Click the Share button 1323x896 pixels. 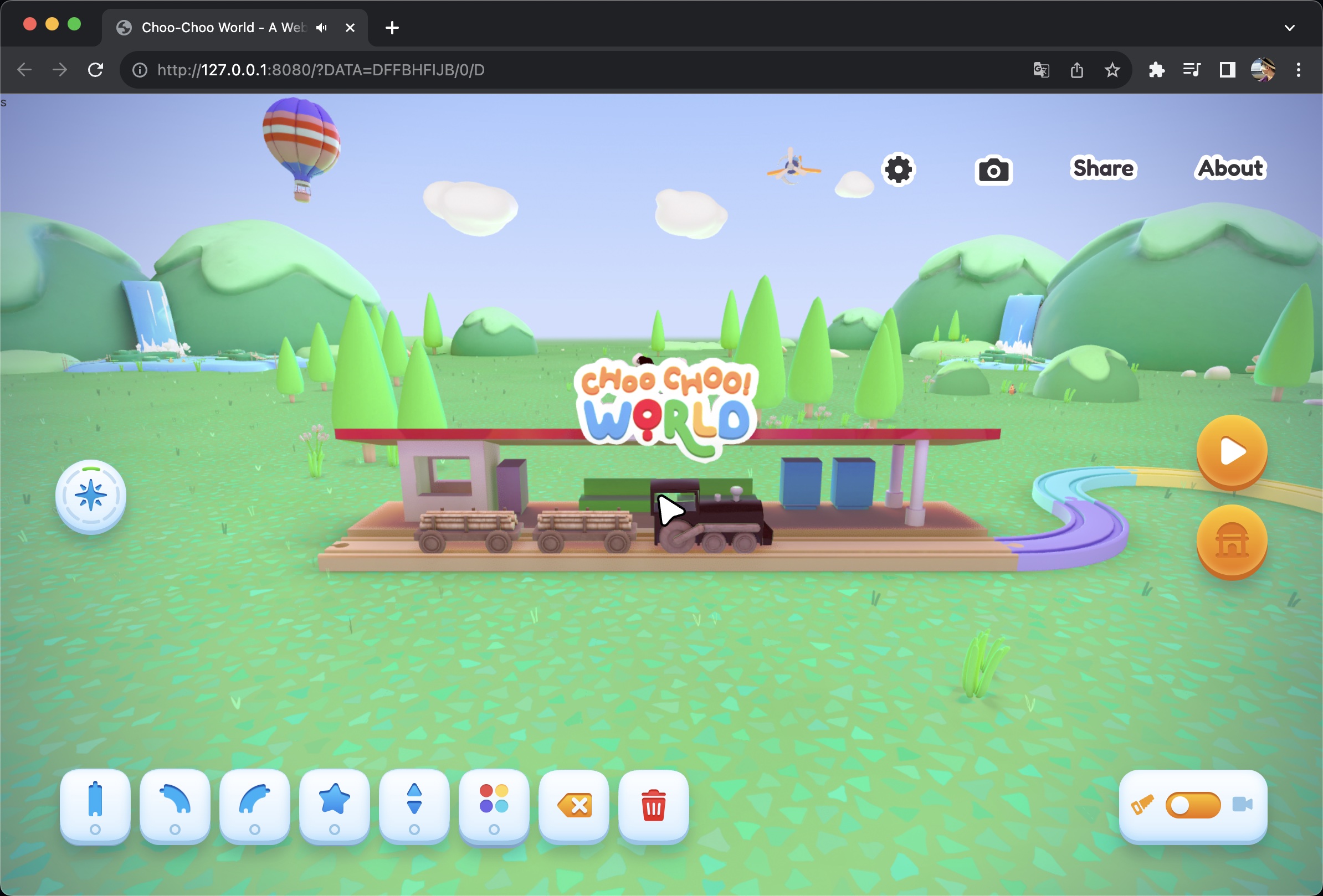click(x=1103, y=168)
